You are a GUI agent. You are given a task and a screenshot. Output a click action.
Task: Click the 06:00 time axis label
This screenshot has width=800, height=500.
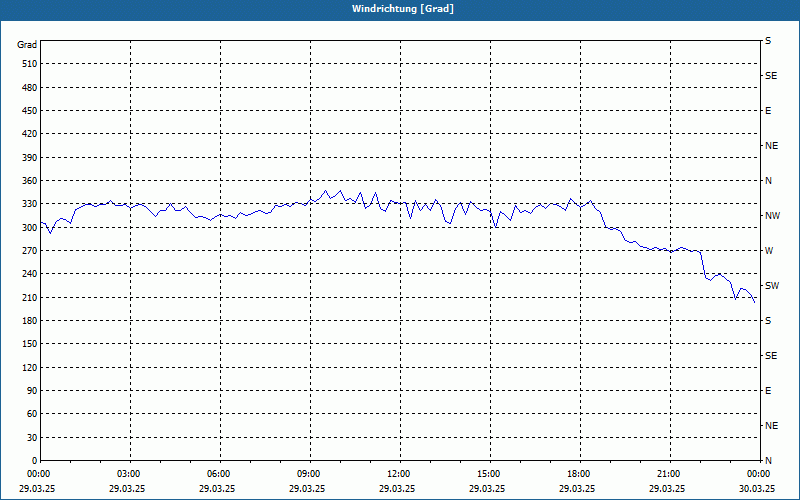coord(218,474)
